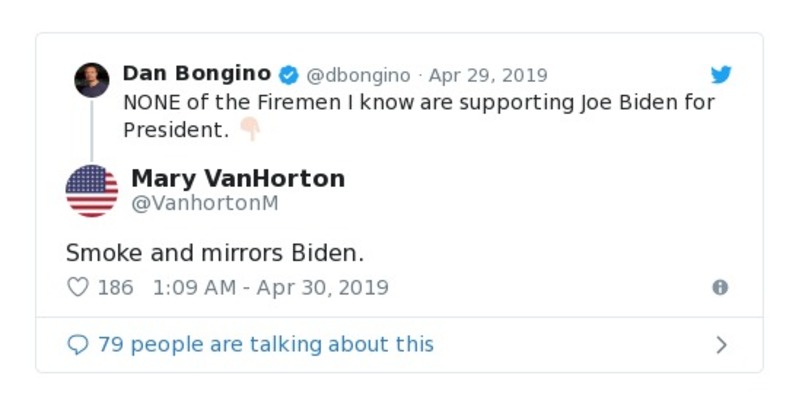Visit the @VanhortonM handle
The height and width of the screenshot is (420, 799).
point(205,204)
